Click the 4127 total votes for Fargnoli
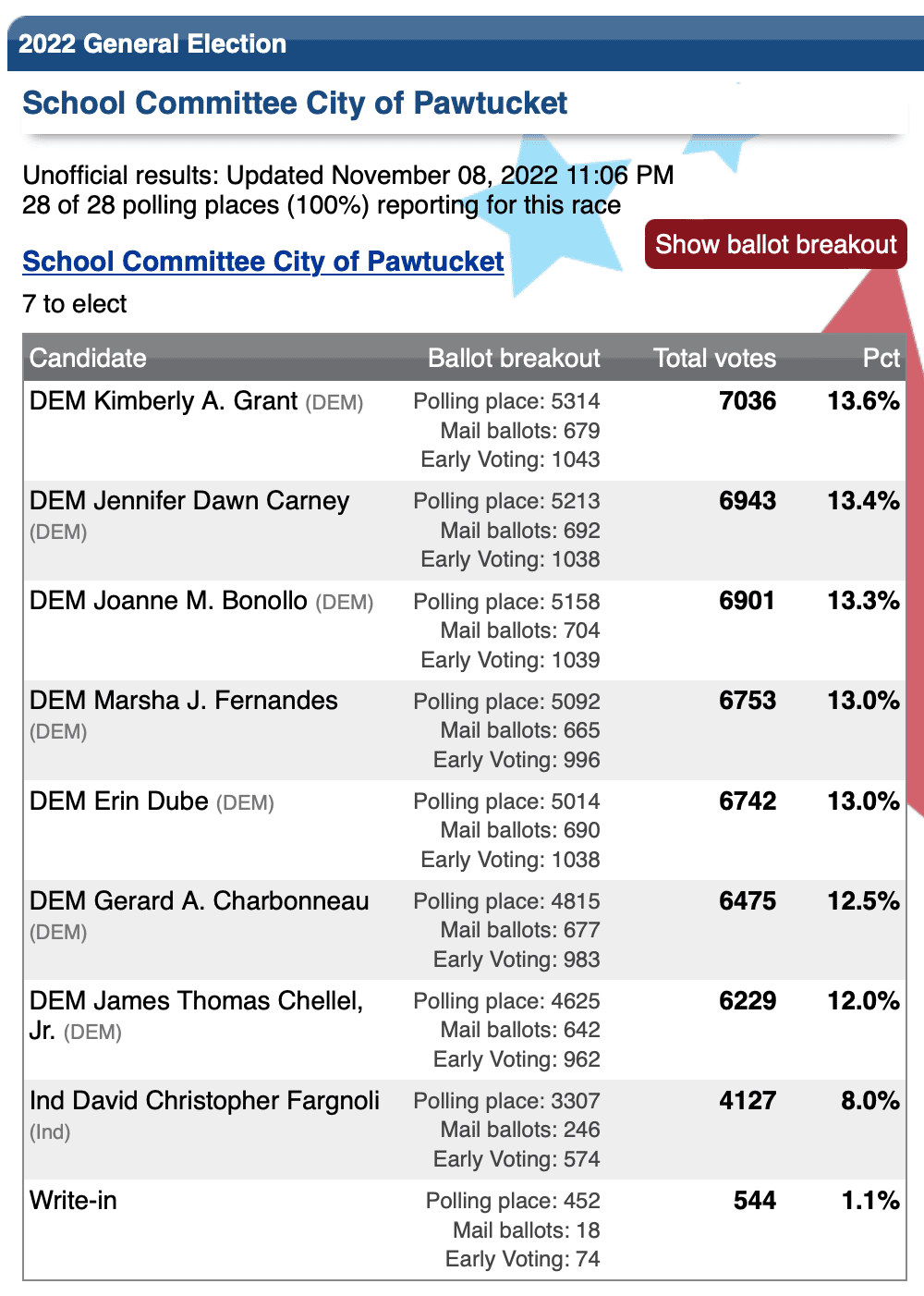Viewport: 924px width, 1296px height. tap(748, 1101)
